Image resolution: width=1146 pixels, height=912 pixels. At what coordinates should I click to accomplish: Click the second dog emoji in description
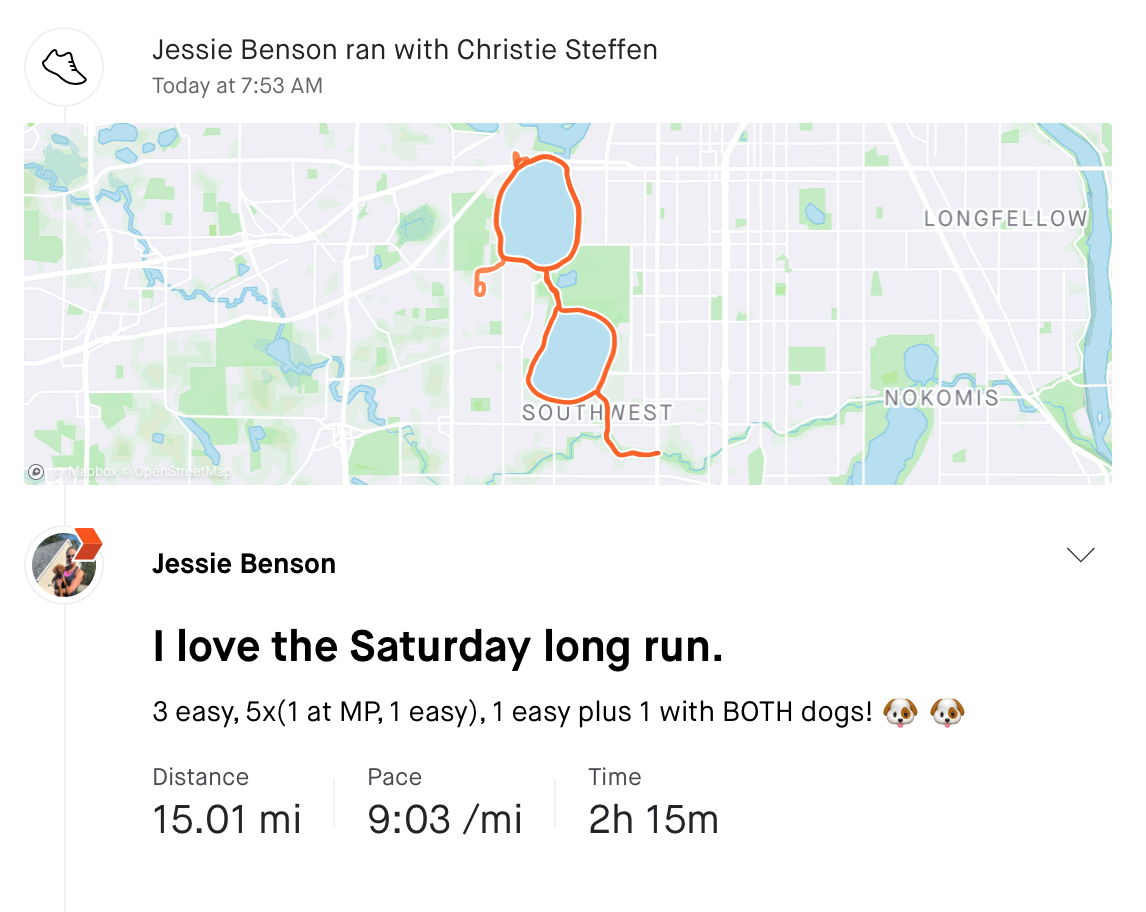click(946, 713)
